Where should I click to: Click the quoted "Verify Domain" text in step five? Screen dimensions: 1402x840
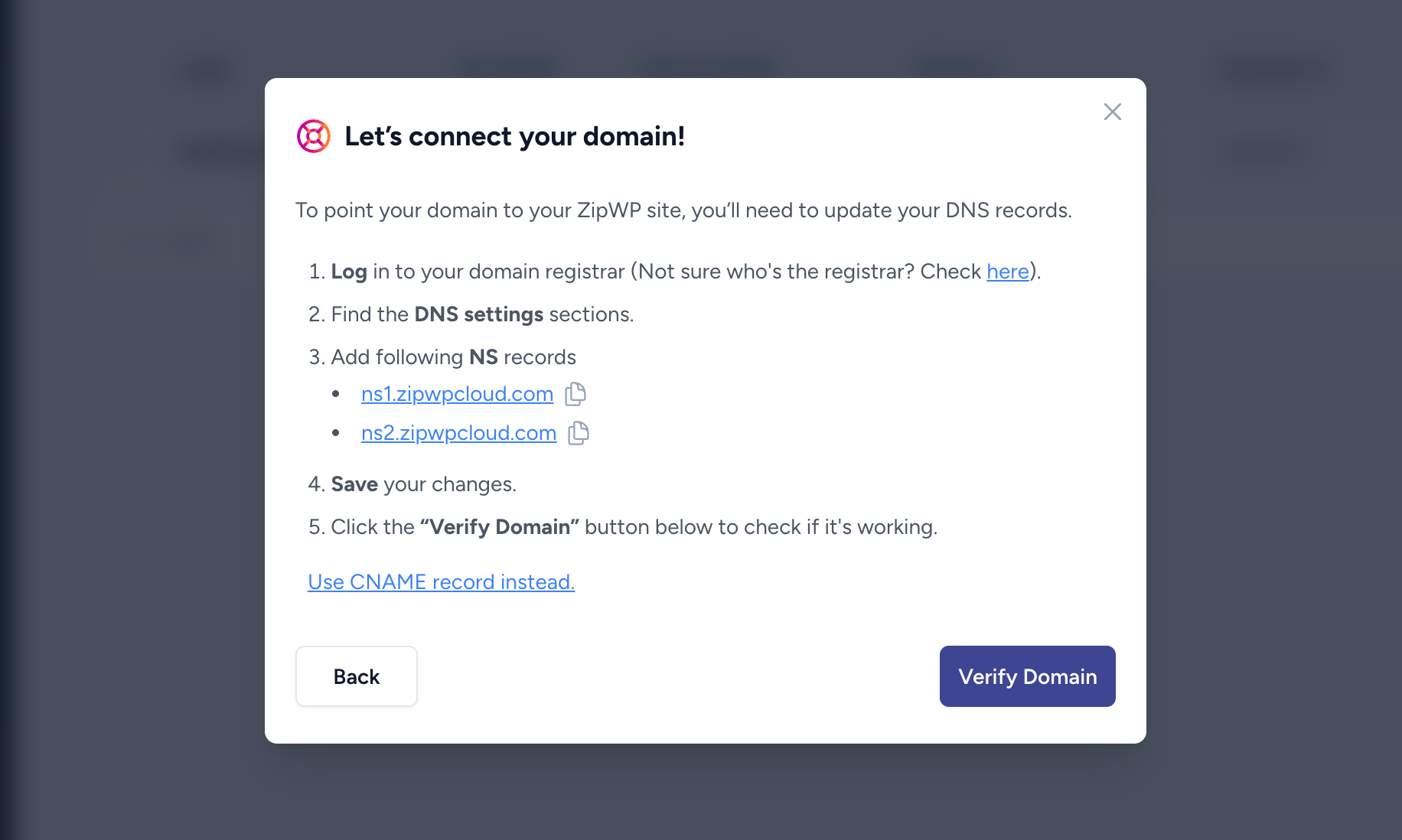click(x=499, y=527)
